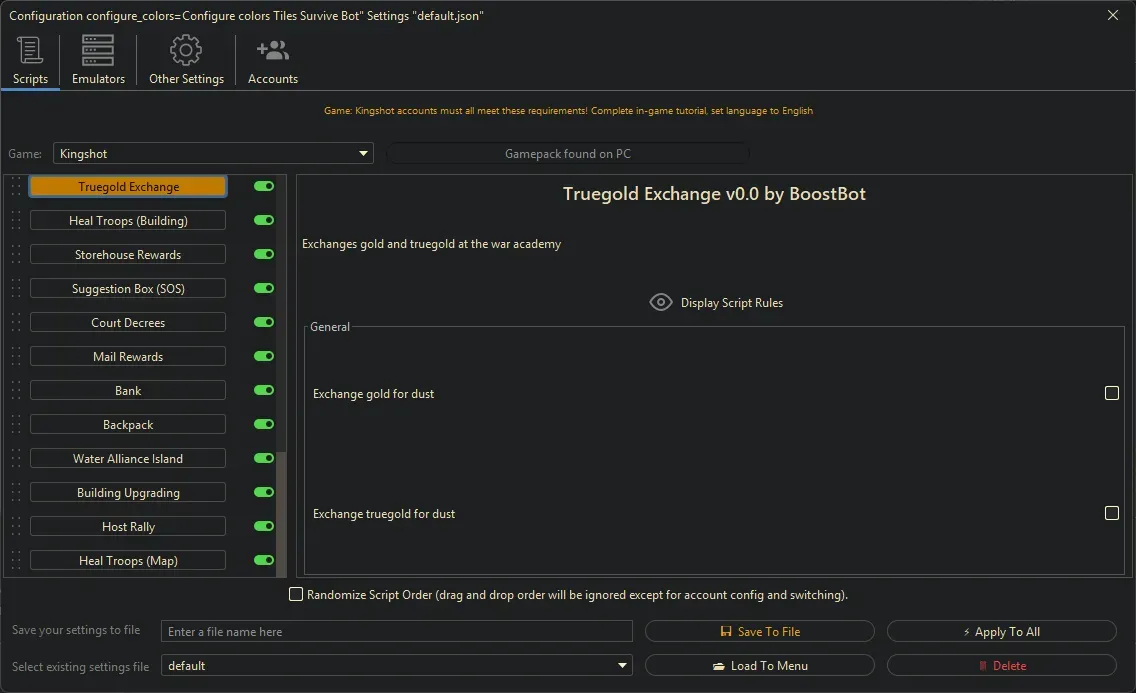Click the Accounts people icon
Image resolution: width=1136 pixels, height=693 pixels.
pyautogui.click(x=272, y=48)
